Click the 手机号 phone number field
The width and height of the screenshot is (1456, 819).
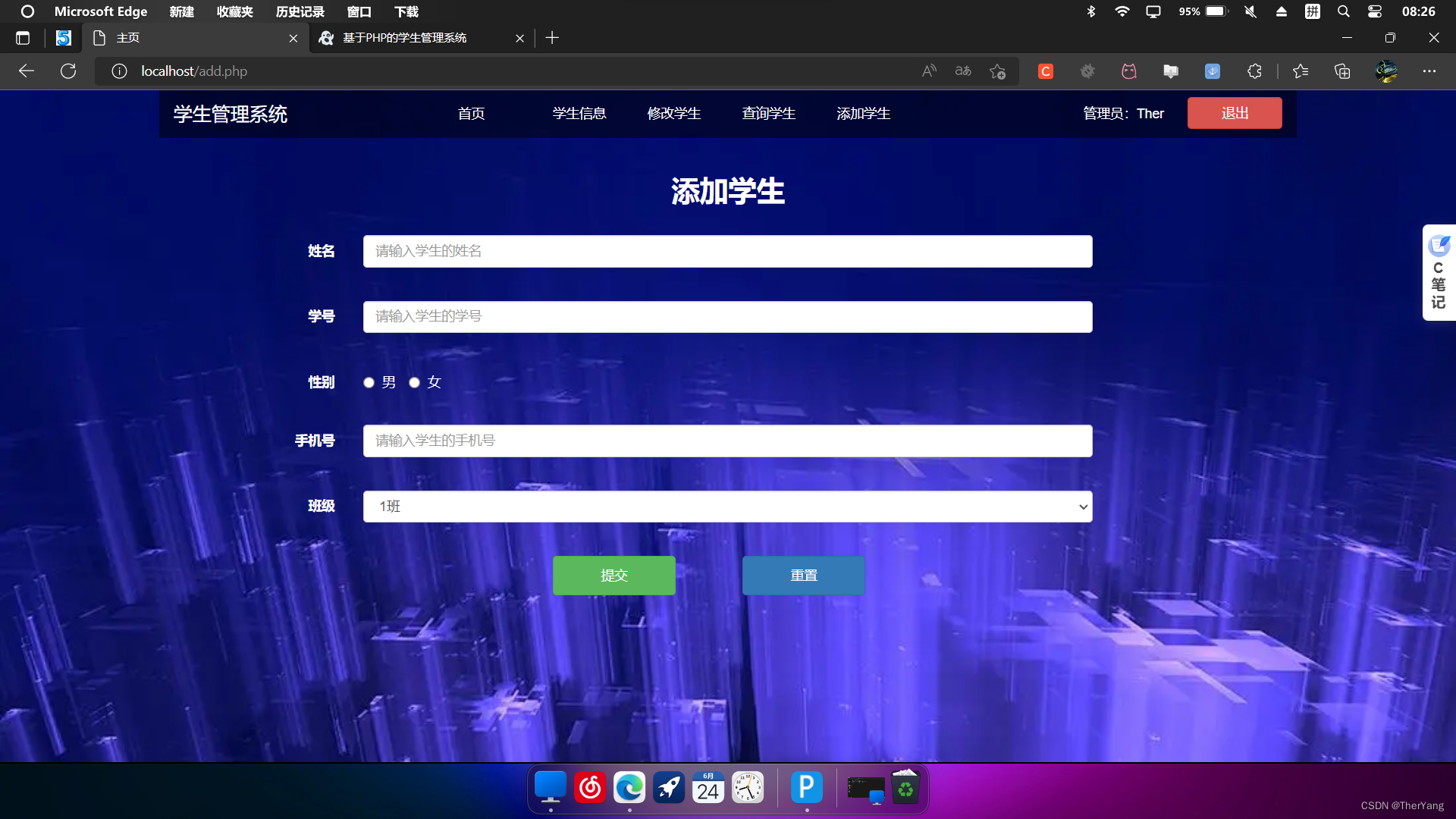[x=728, y=441]
